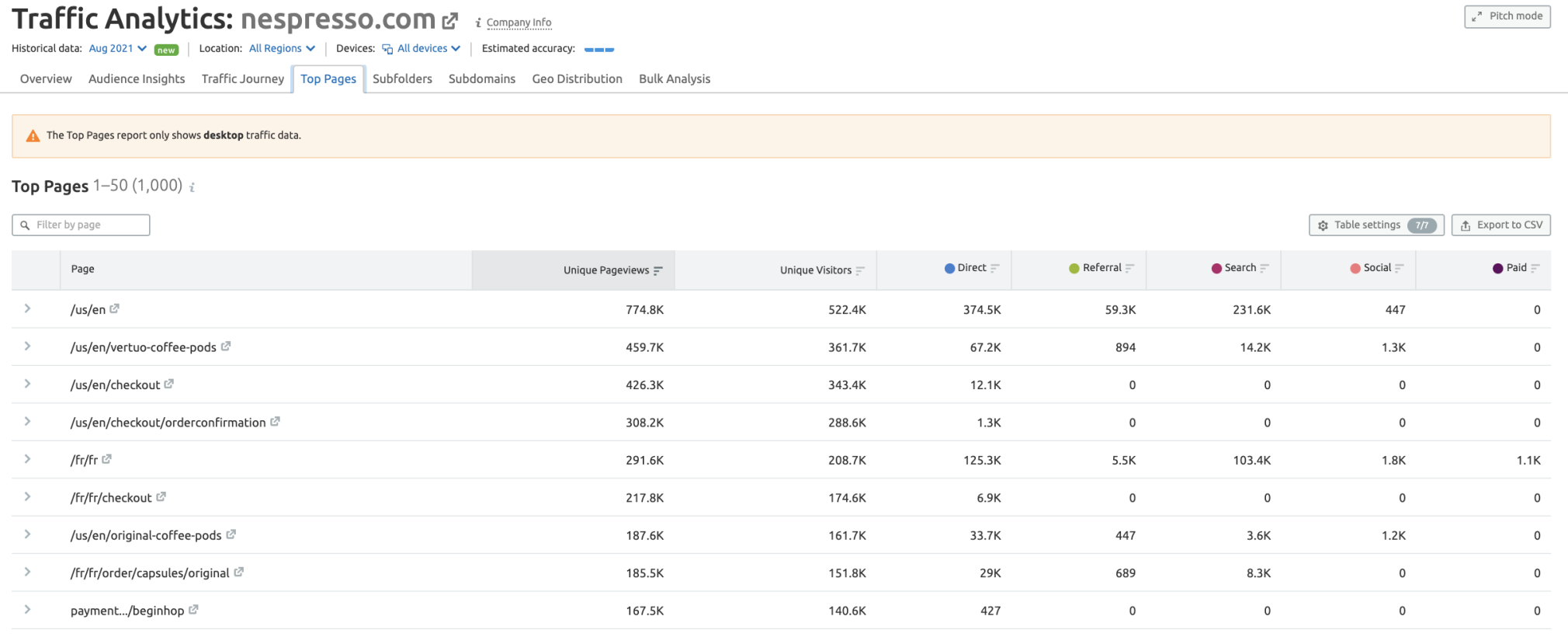Click the Top Pages info icon
The width and height of the screenshot is (1568, 637).
[192, 187]
